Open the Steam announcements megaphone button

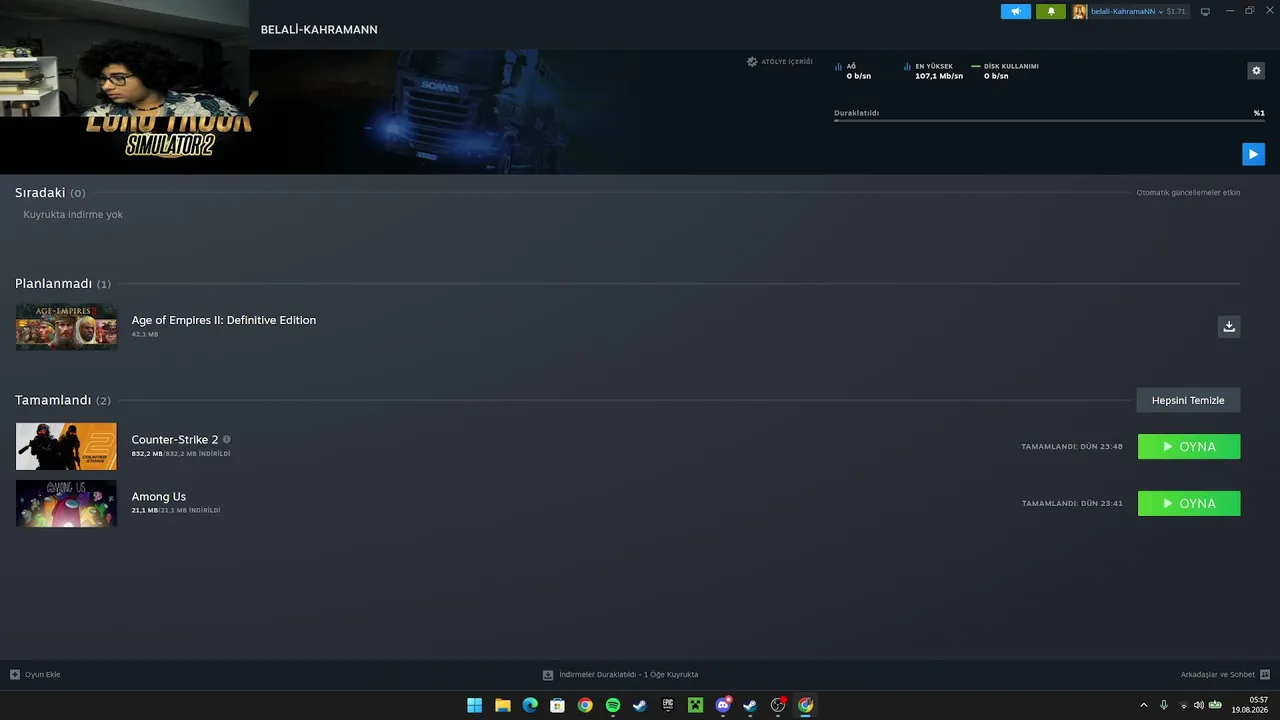pyautogui.click(x=1015, y=12)
